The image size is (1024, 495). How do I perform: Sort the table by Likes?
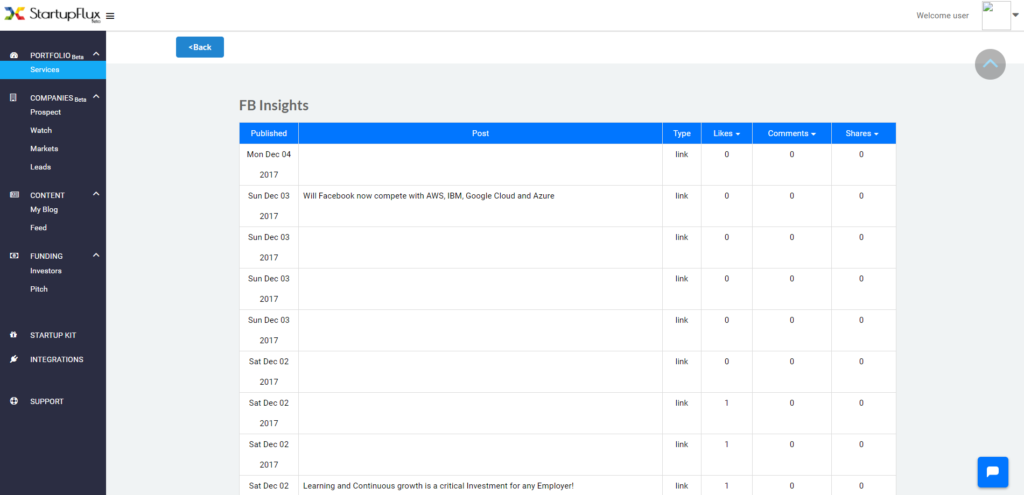(726, 133)
